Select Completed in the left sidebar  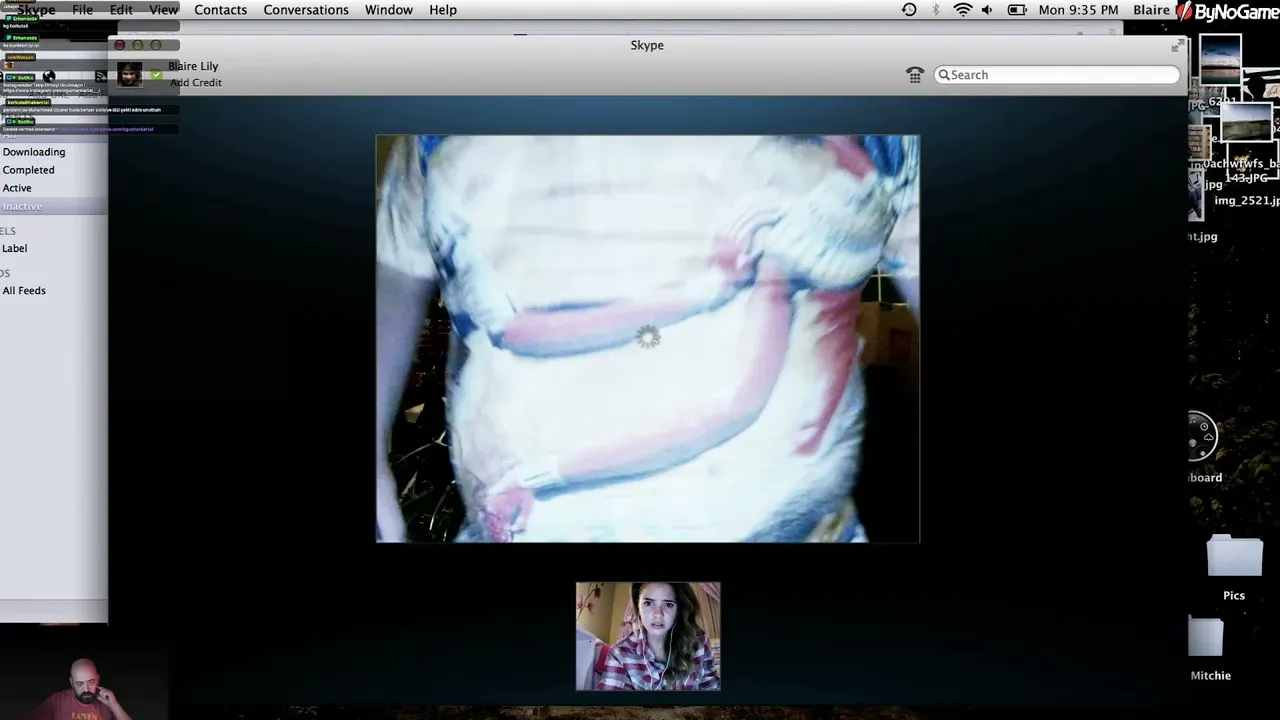28,170
